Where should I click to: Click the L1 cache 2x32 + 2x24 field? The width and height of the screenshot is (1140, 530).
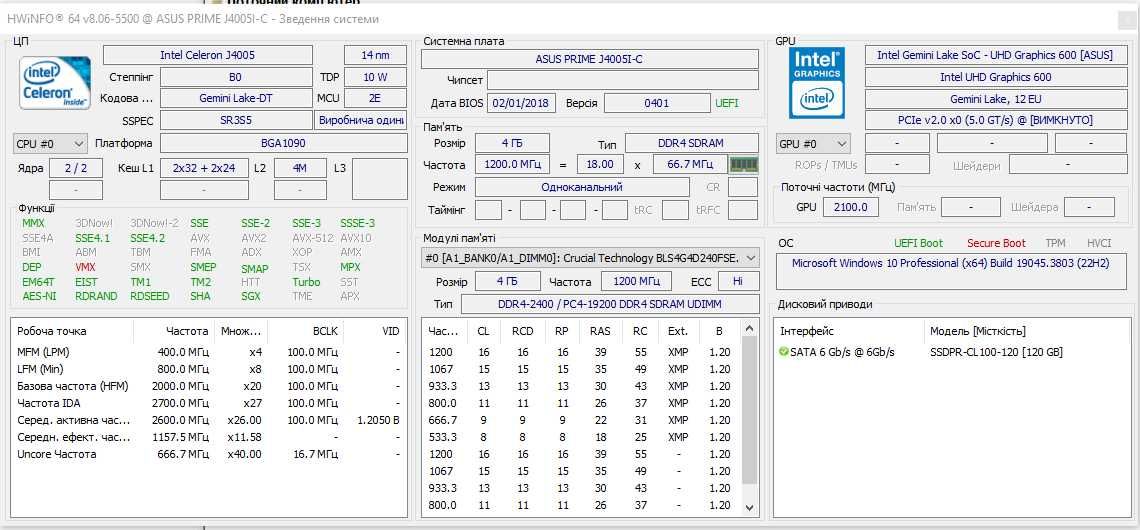point(204,168)
